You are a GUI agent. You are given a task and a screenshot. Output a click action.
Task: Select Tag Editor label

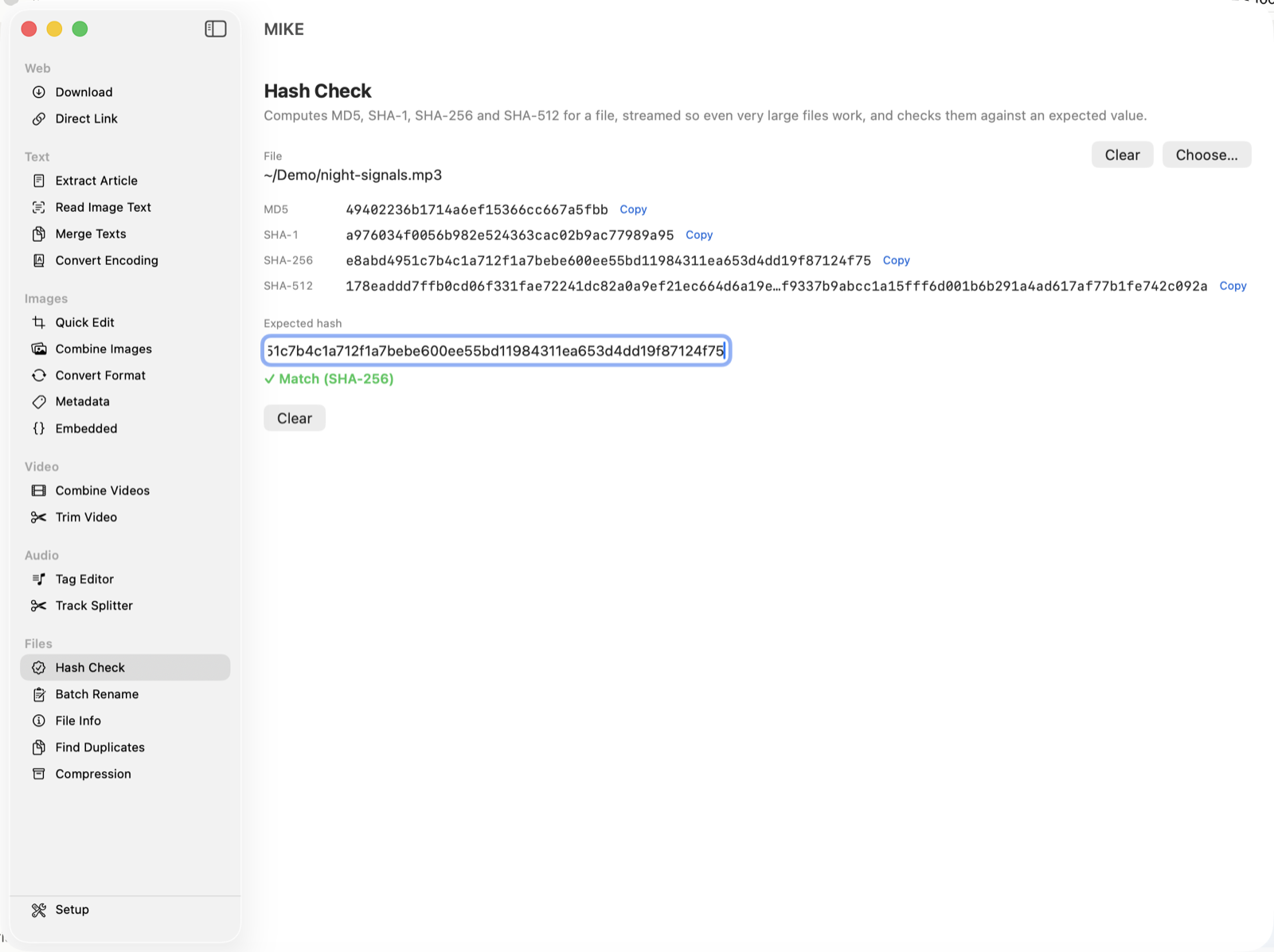click(84, 579)
